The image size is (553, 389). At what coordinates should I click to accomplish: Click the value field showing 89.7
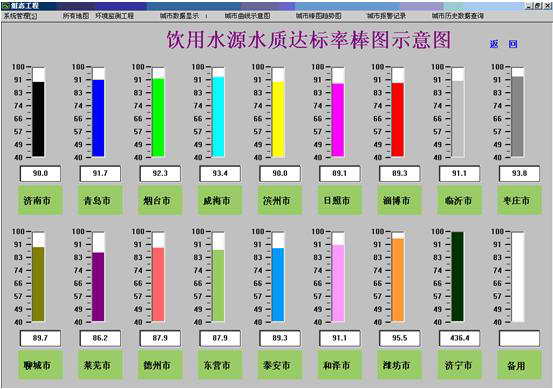[x=40, y=338]
